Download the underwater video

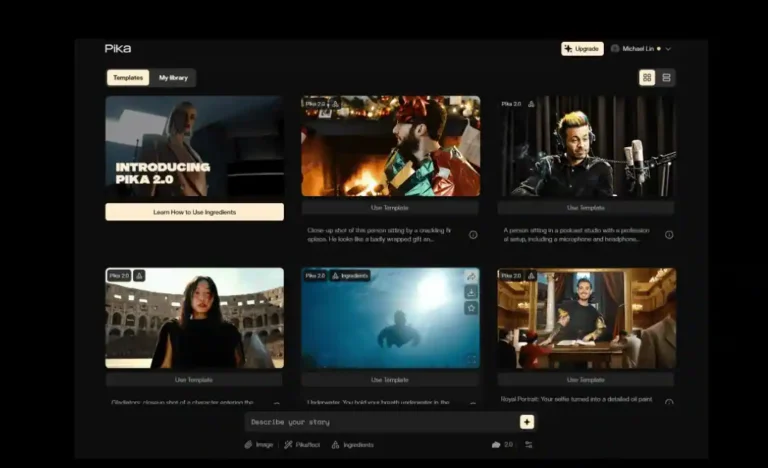(x=471, y=292)
